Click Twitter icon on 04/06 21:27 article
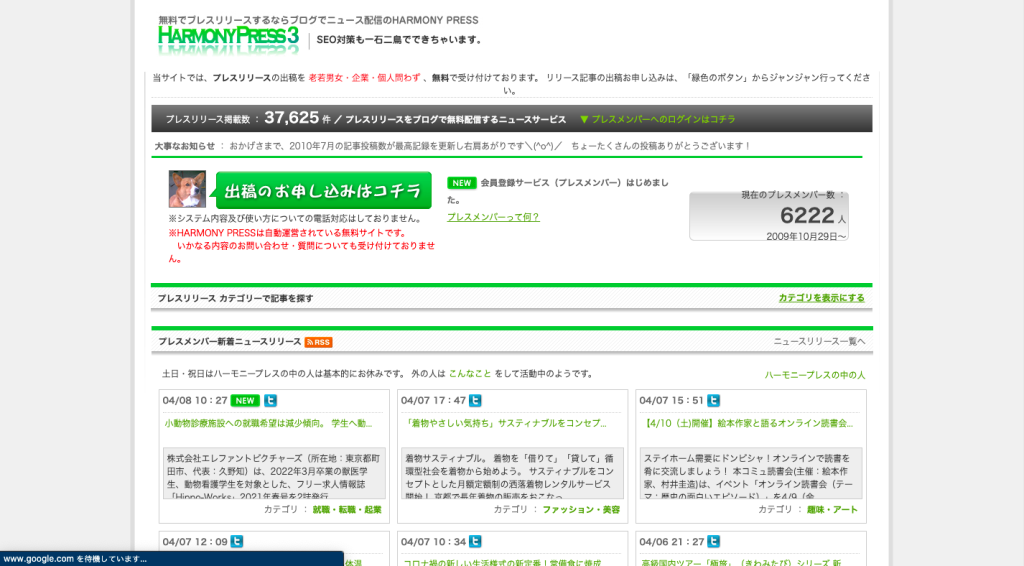 [x=714, y=542]
